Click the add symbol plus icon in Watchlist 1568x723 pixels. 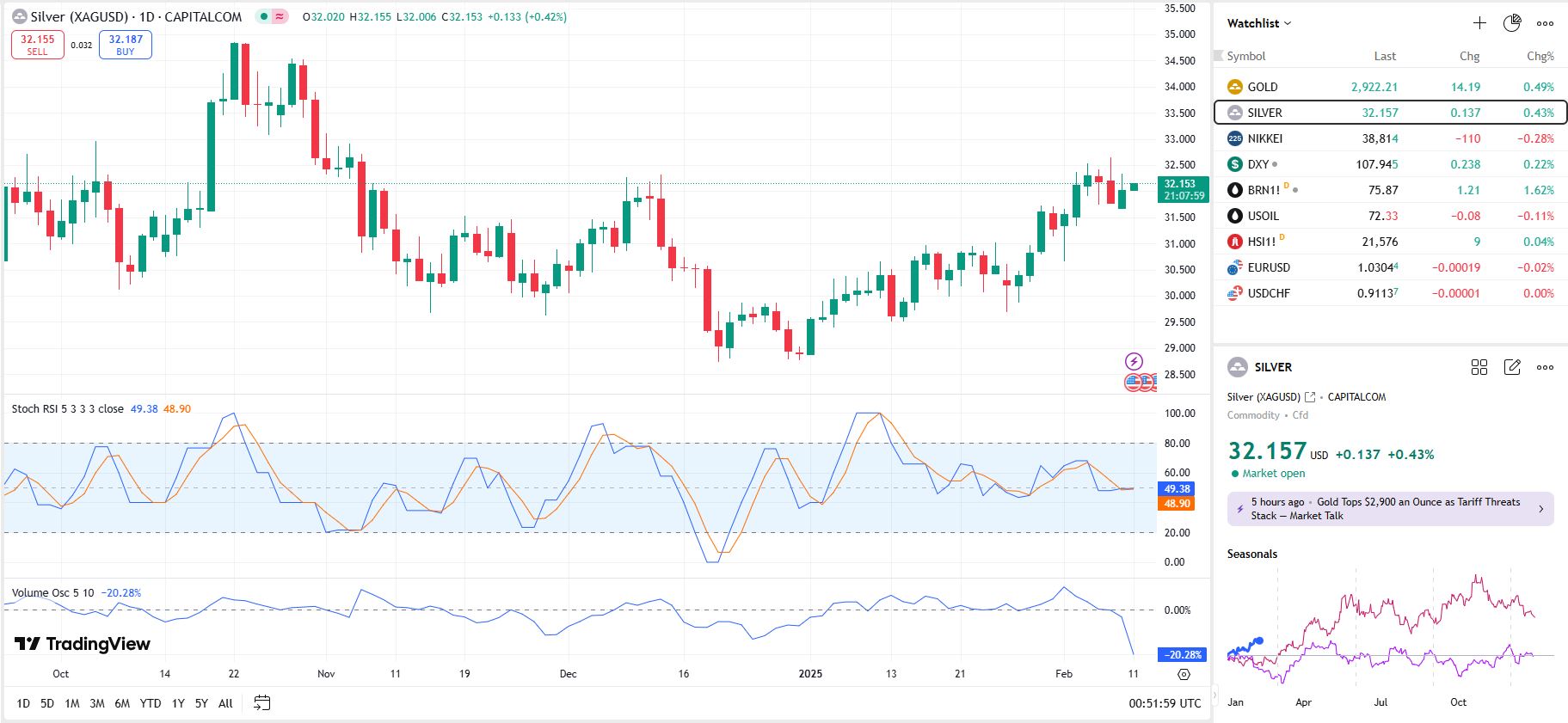pyautogui.click(x=1479, y=23)
